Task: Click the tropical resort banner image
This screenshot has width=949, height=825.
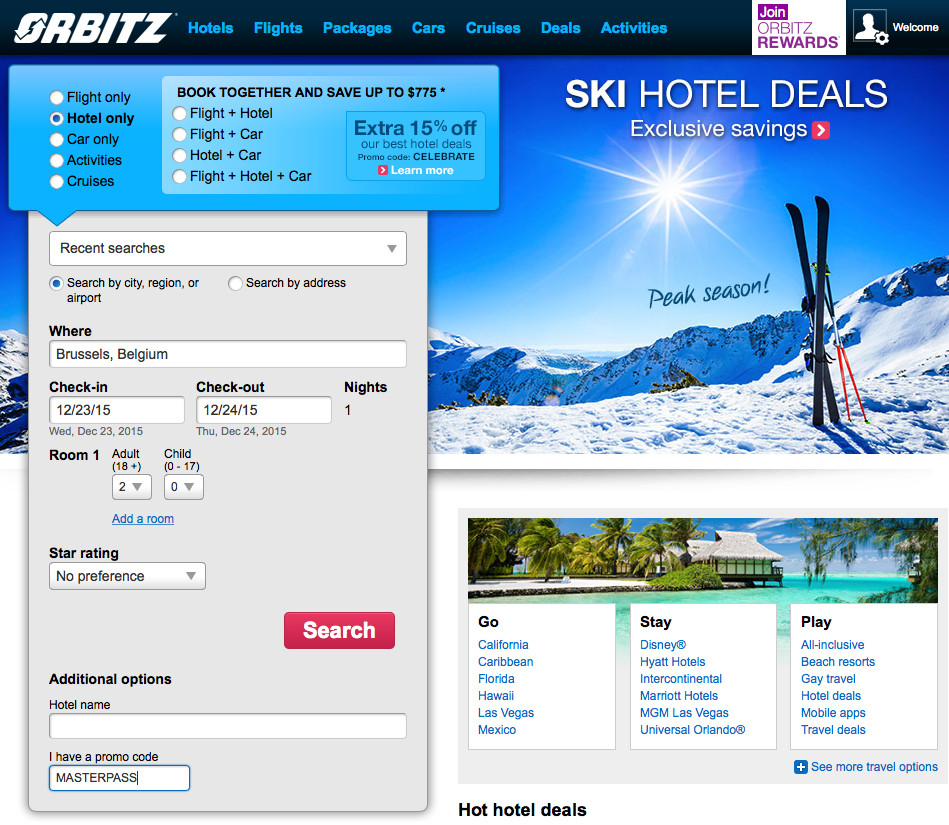Action: (703, 560)
